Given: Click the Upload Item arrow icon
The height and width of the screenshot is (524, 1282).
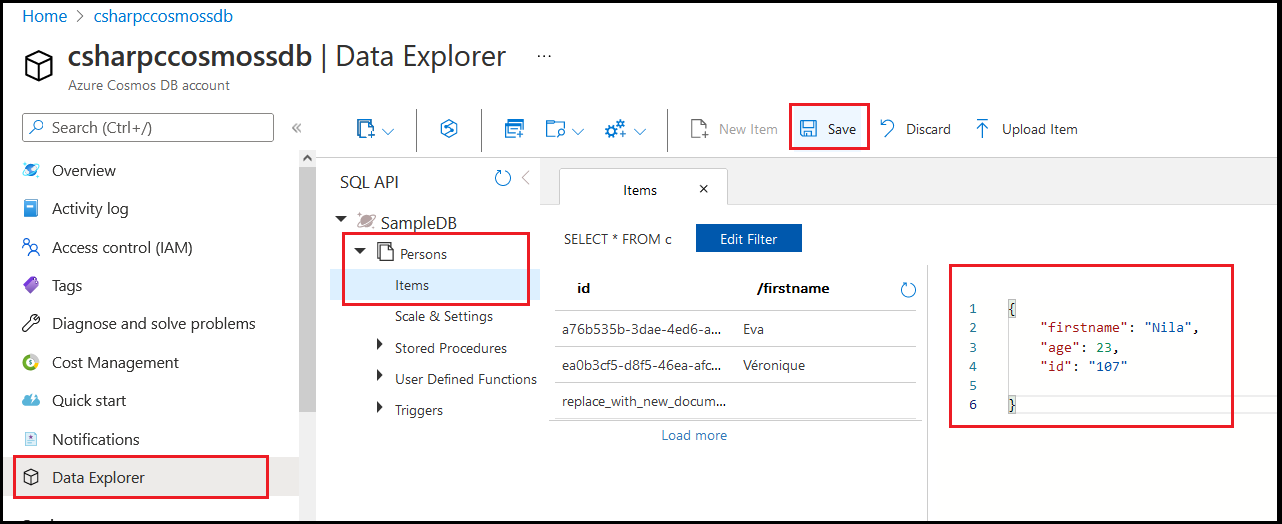Looking at the screenshot, I should tap(982, 129).
